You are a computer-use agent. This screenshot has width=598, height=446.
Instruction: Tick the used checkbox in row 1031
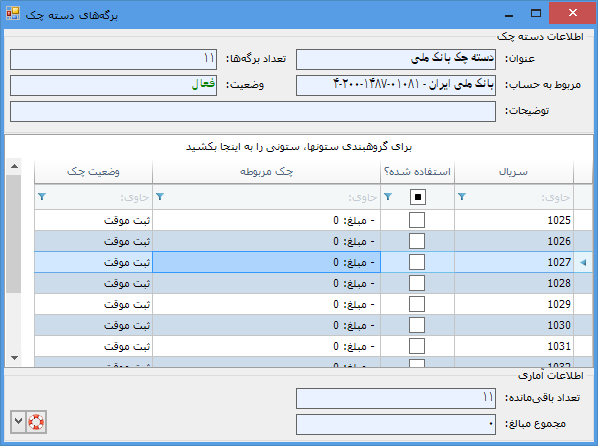(x=417, y=346)
